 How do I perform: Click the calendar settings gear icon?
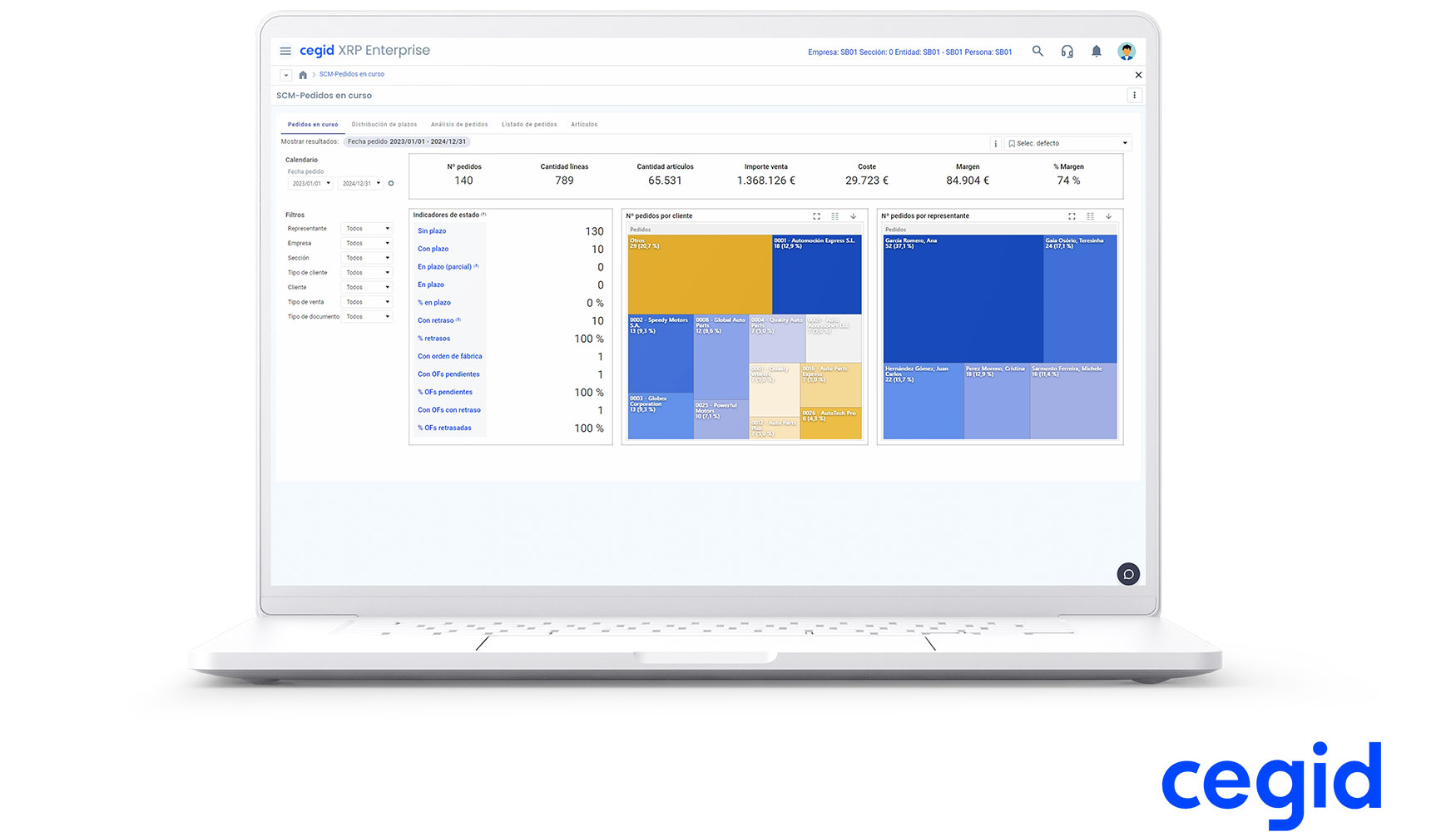click(391, 183)
